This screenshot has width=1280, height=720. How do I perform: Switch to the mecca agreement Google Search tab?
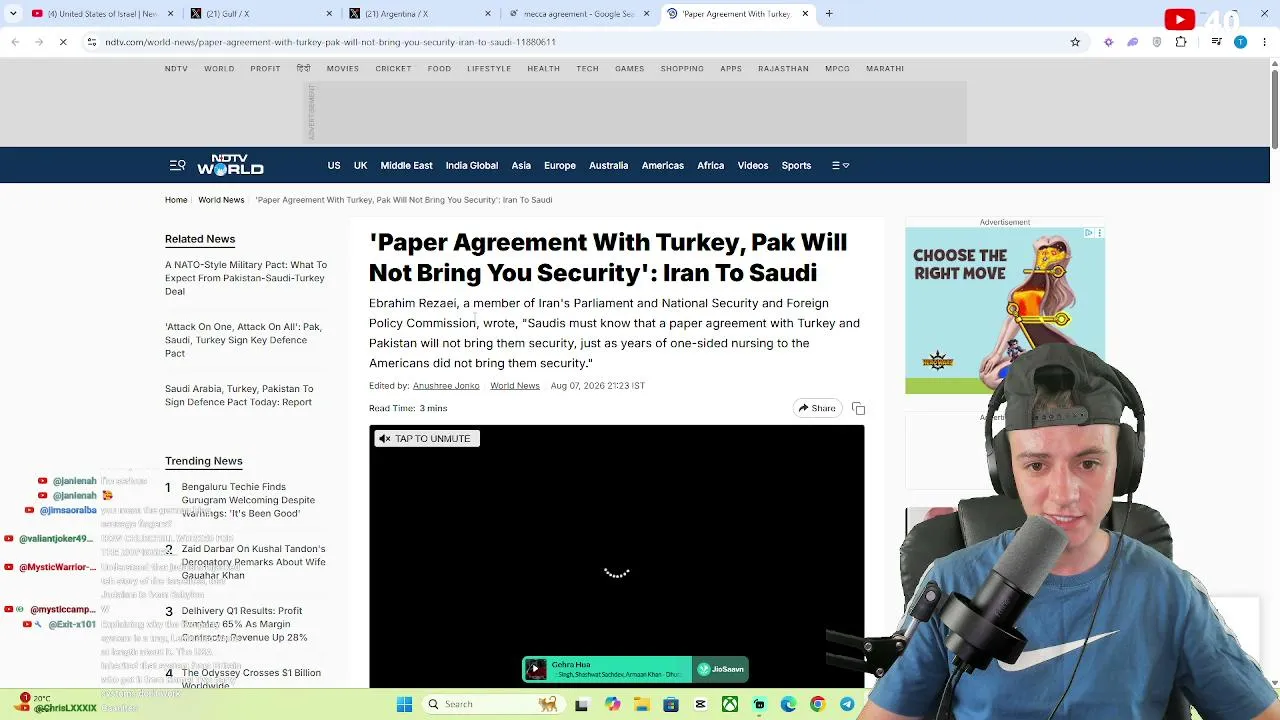(x=578, y=14)
